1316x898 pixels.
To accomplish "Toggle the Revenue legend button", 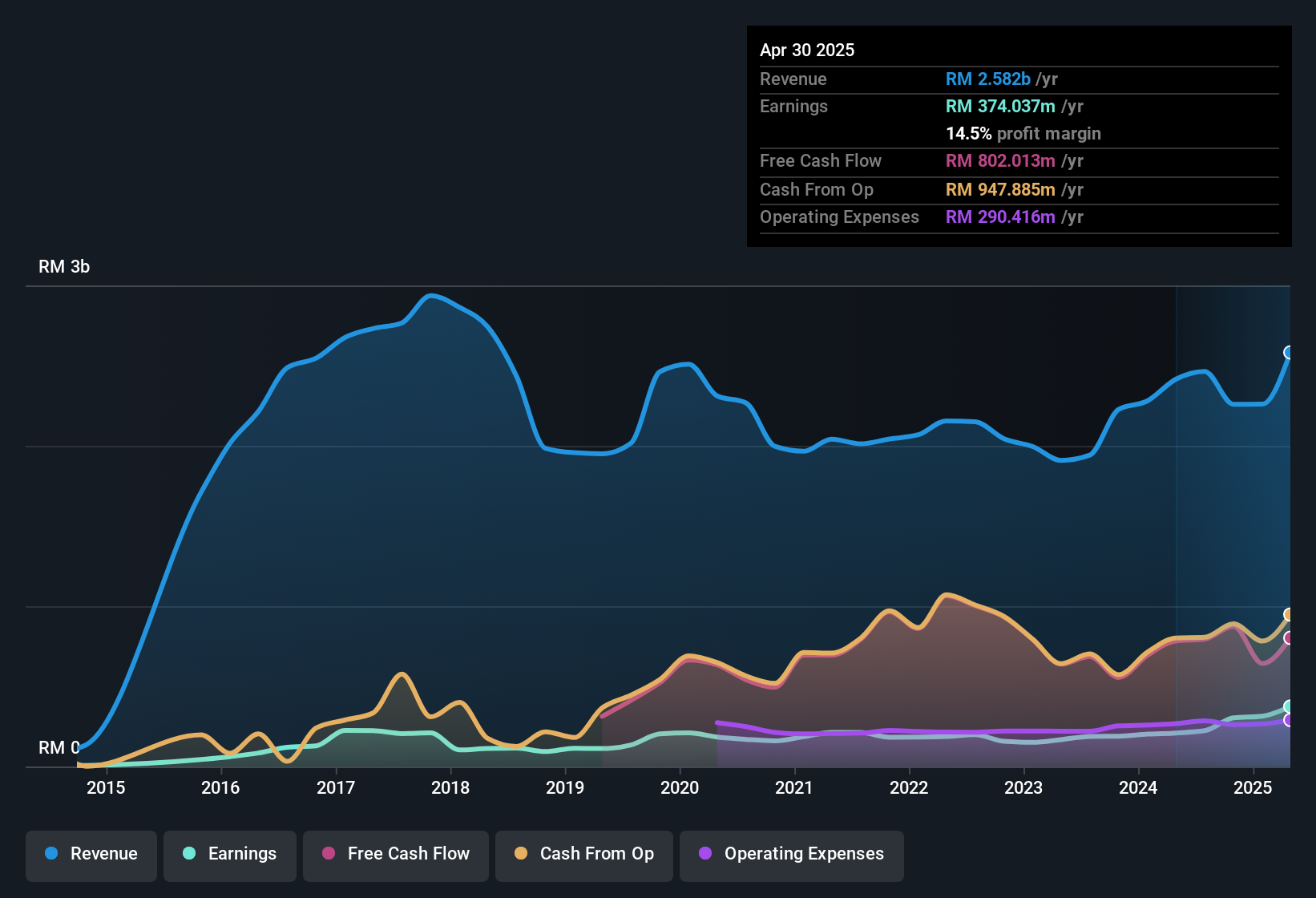I will 91,855.
